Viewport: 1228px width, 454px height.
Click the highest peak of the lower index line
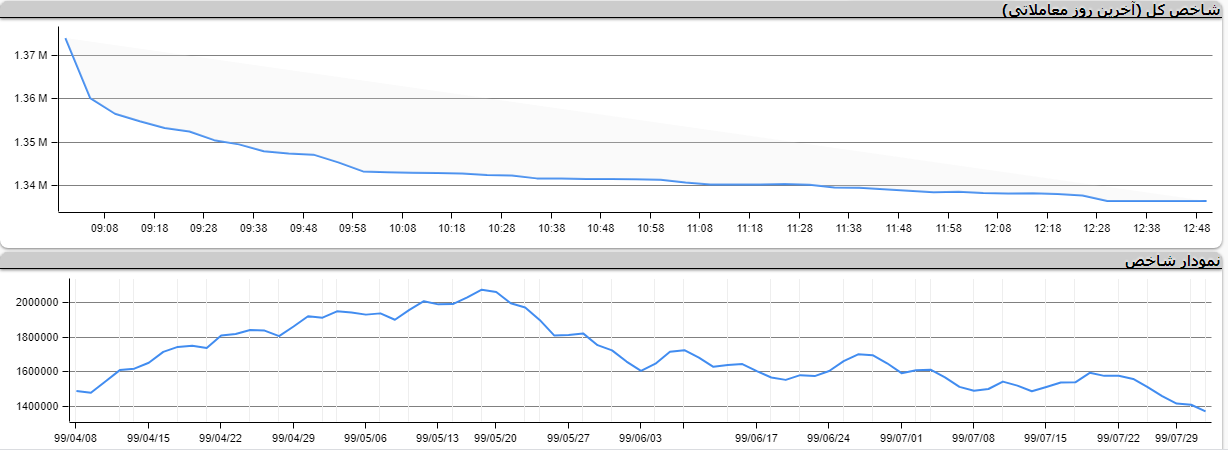pyautogui.click(x=482, y=289)
